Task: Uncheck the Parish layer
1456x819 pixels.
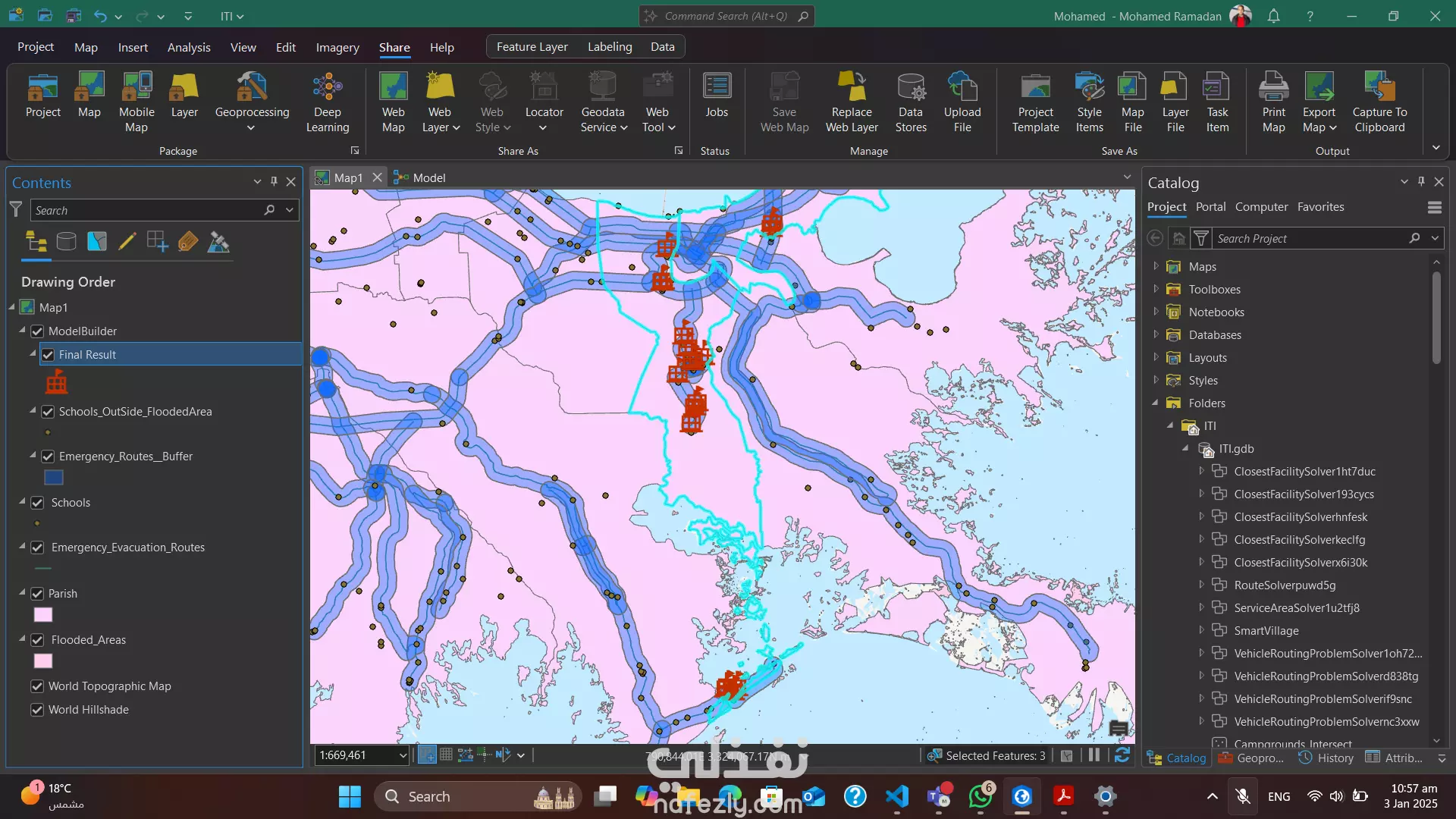Action: pos(37,594)
